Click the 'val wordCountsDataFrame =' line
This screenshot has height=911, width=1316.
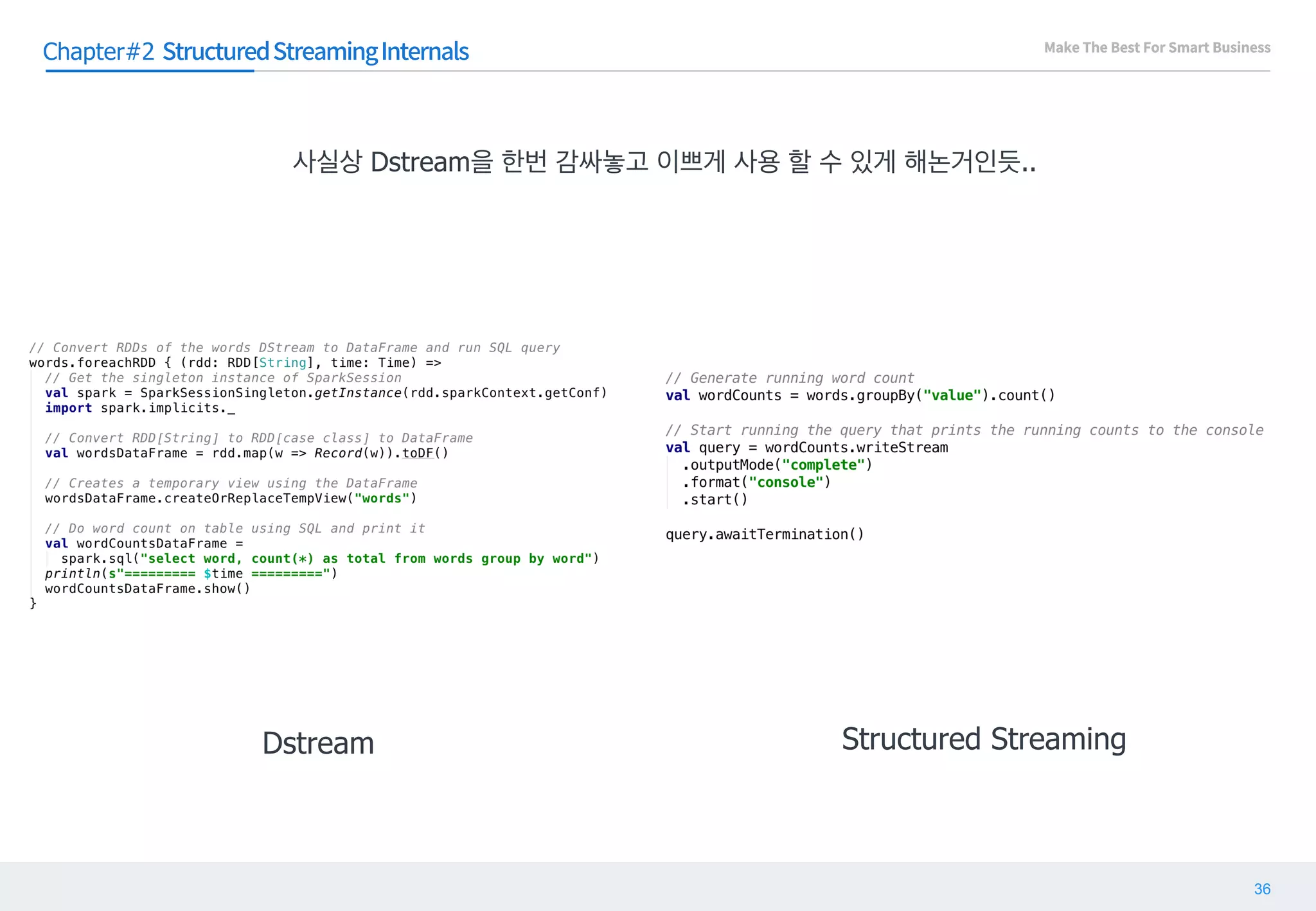click(x=144, y=543)
